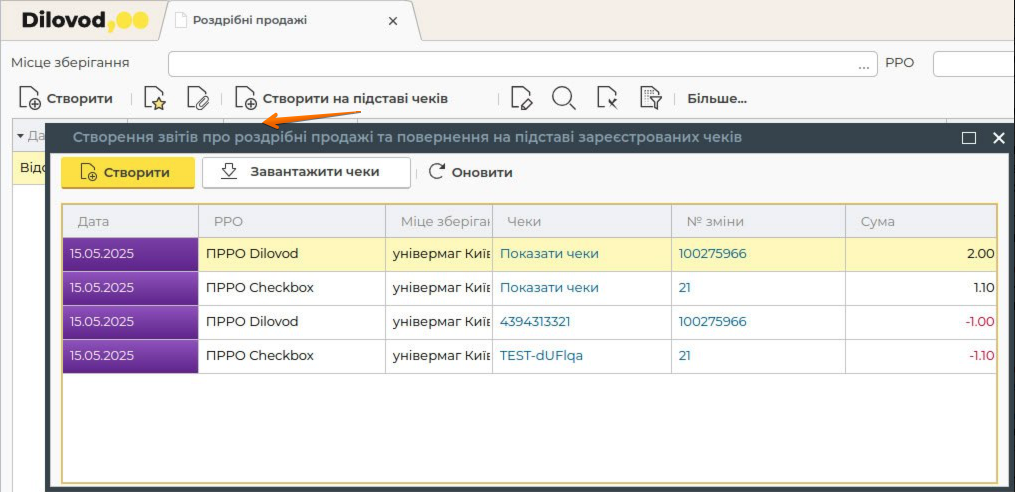This screenshot has height=492, width=1015.
Task: Click the Чеки column header
Action: click(x=582, y=221)
